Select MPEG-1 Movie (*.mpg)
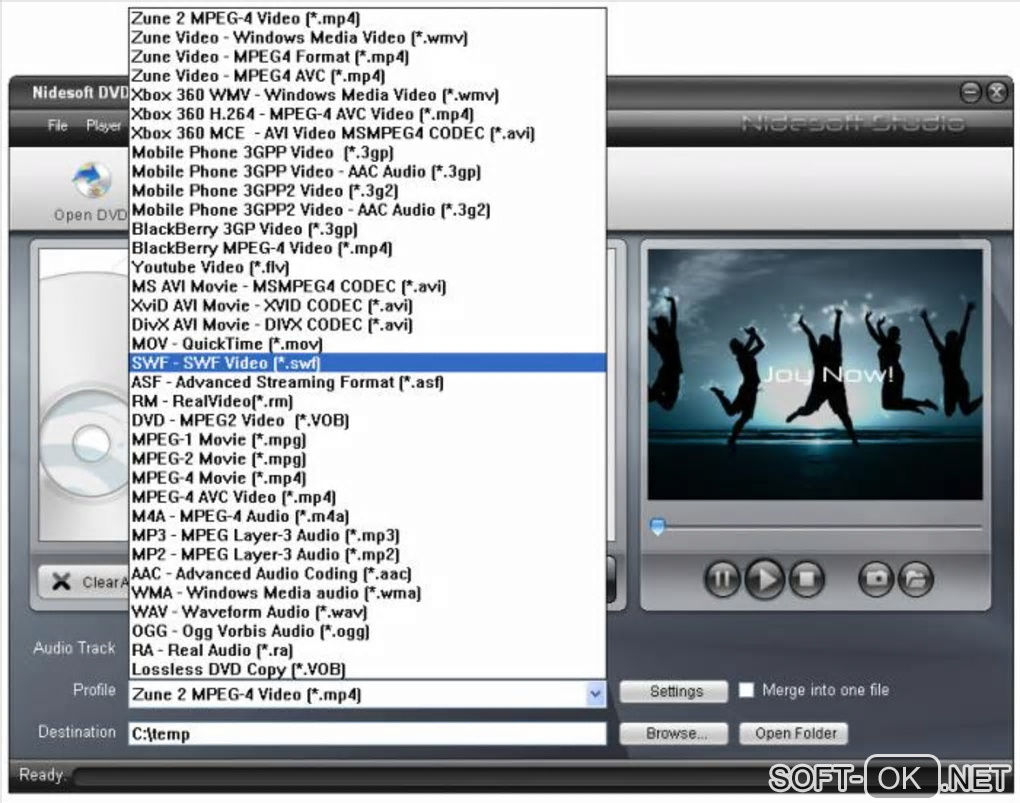 [x=368, y=439]
